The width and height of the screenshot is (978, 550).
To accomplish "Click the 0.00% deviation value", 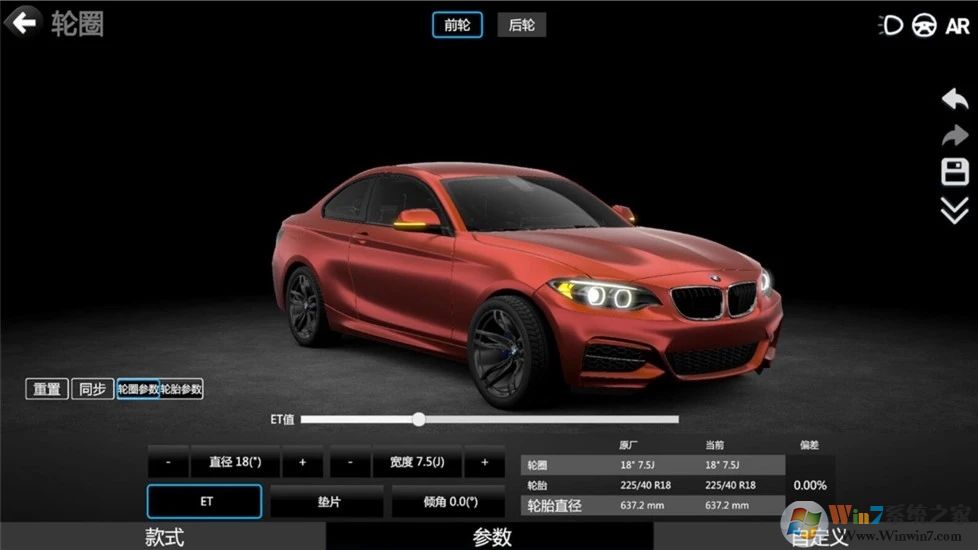I will [810, 485].
